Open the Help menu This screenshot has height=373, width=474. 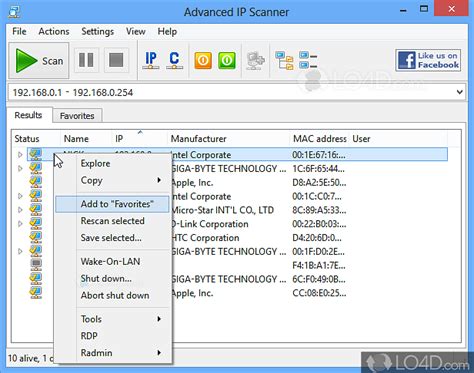click(x=167, y=31)
